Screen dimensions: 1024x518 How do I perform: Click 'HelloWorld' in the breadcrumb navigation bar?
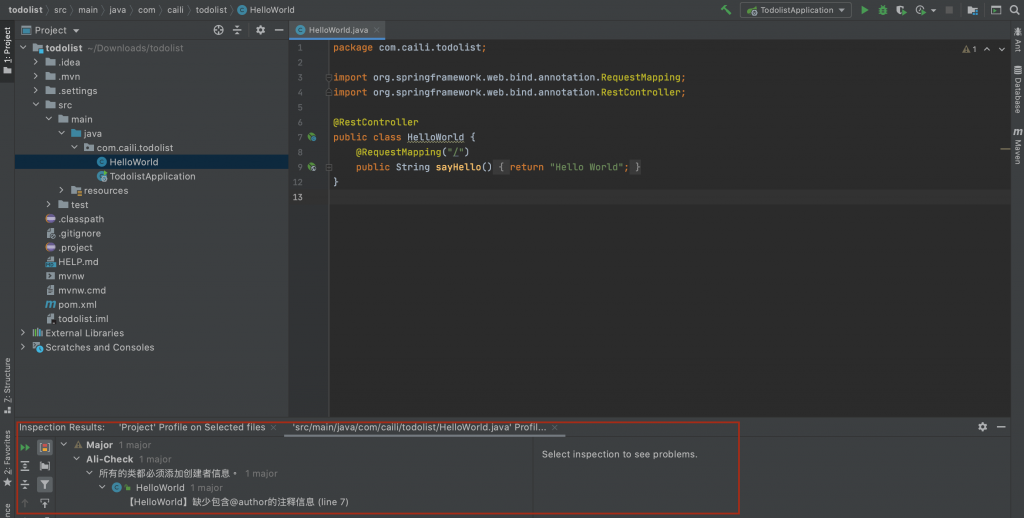(x=272, y=10)
